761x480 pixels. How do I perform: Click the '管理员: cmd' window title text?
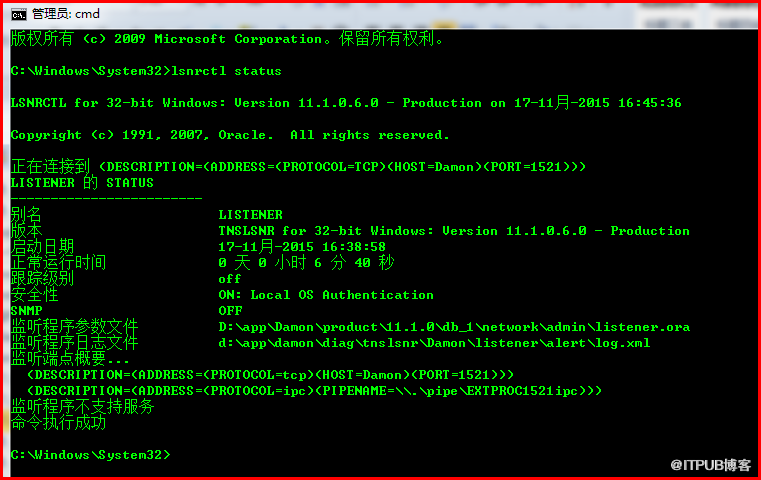pos(66,14)
